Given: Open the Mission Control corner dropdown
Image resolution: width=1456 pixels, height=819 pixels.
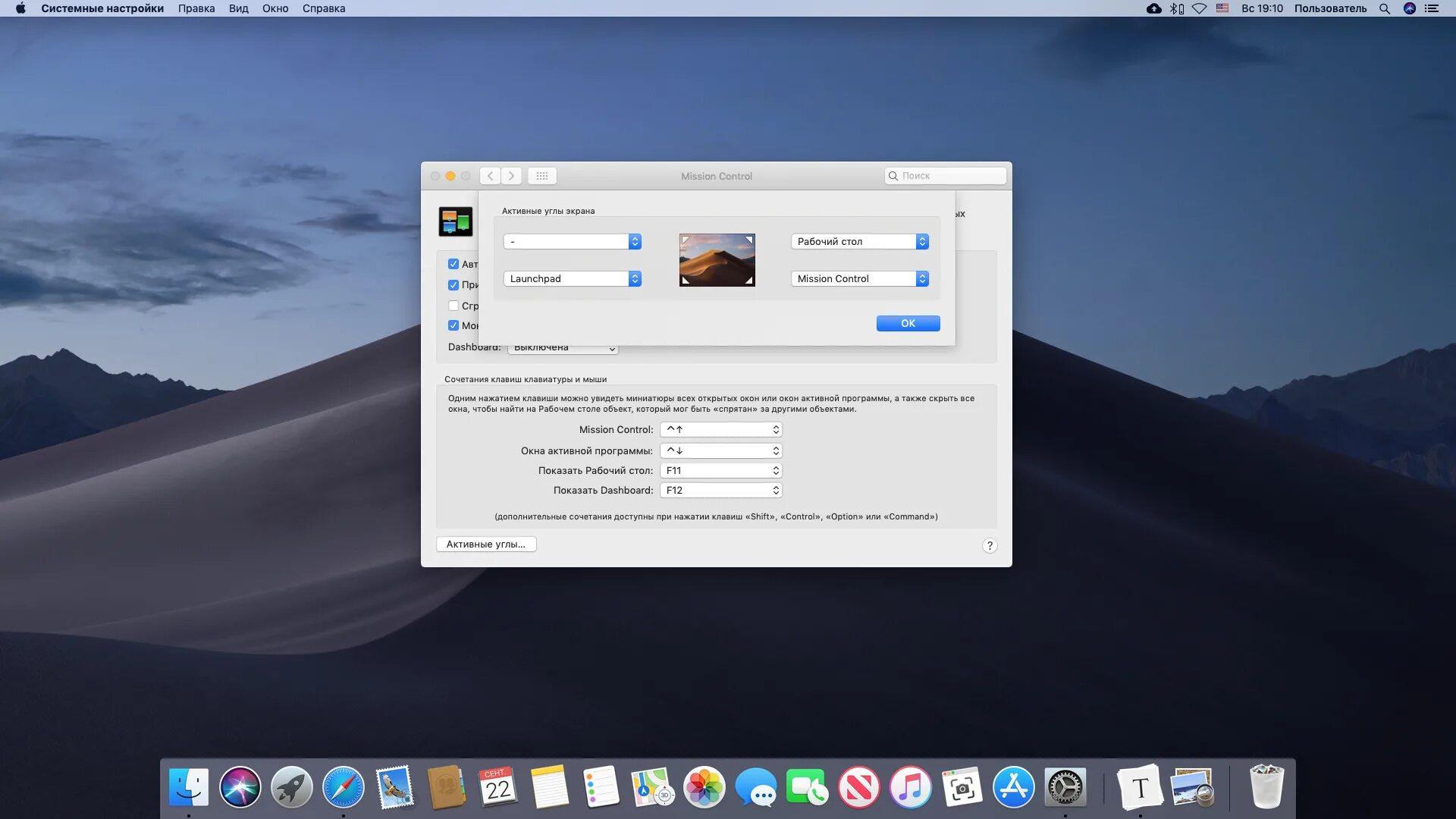Looking at the screenshot, I should pyautogui.click(x=859, y=278).
